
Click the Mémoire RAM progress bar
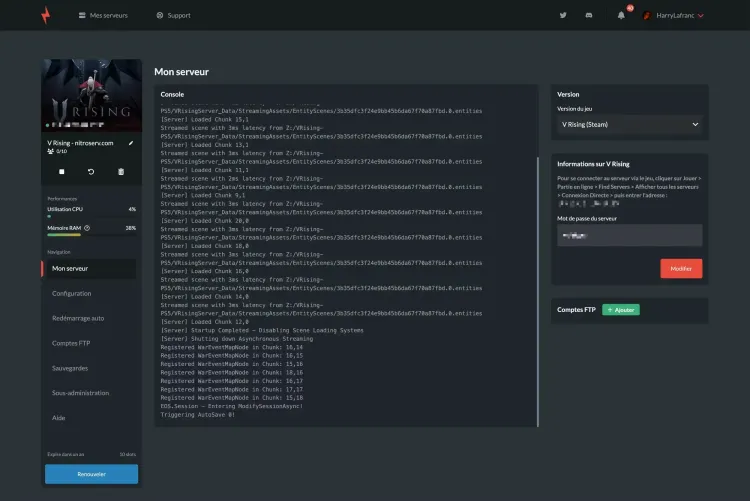click(91, 234)
